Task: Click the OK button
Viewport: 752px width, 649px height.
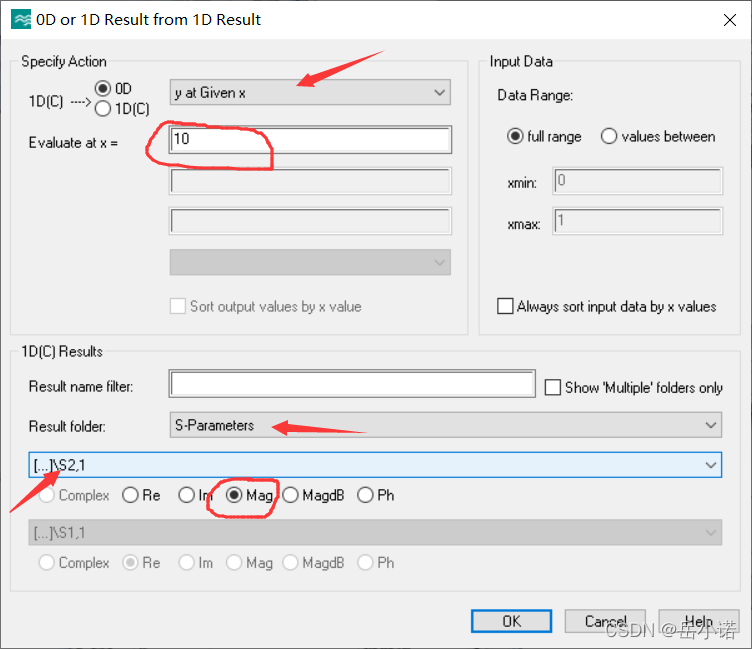Action: pyautogui.click(x=511, y=621)
